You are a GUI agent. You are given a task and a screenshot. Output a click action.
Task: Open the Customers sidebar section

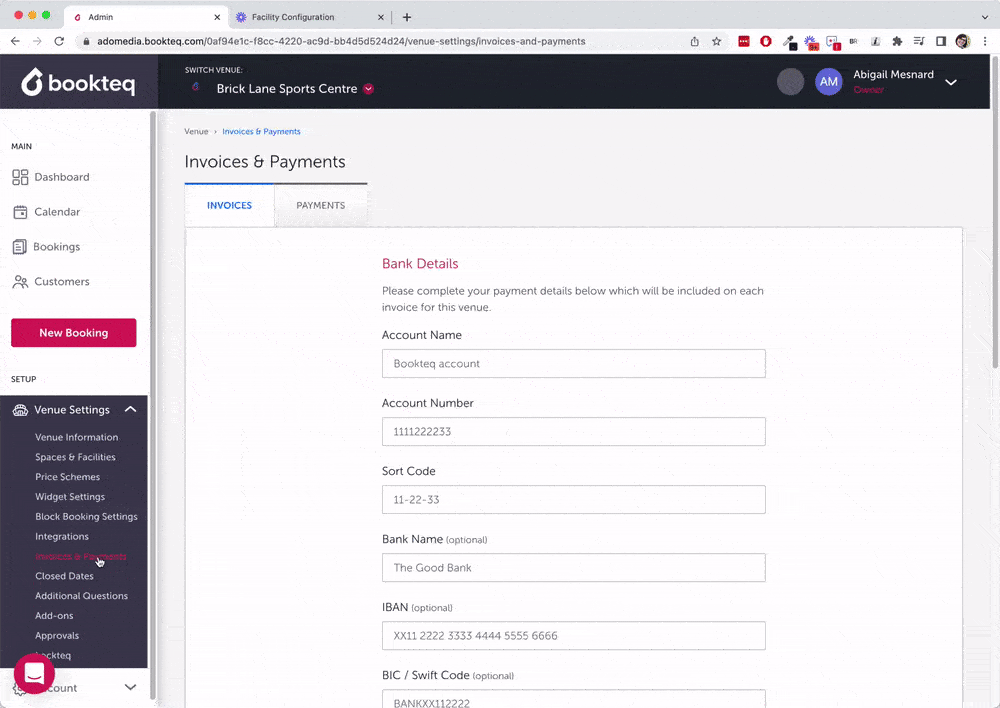click(x=61, y=282)
